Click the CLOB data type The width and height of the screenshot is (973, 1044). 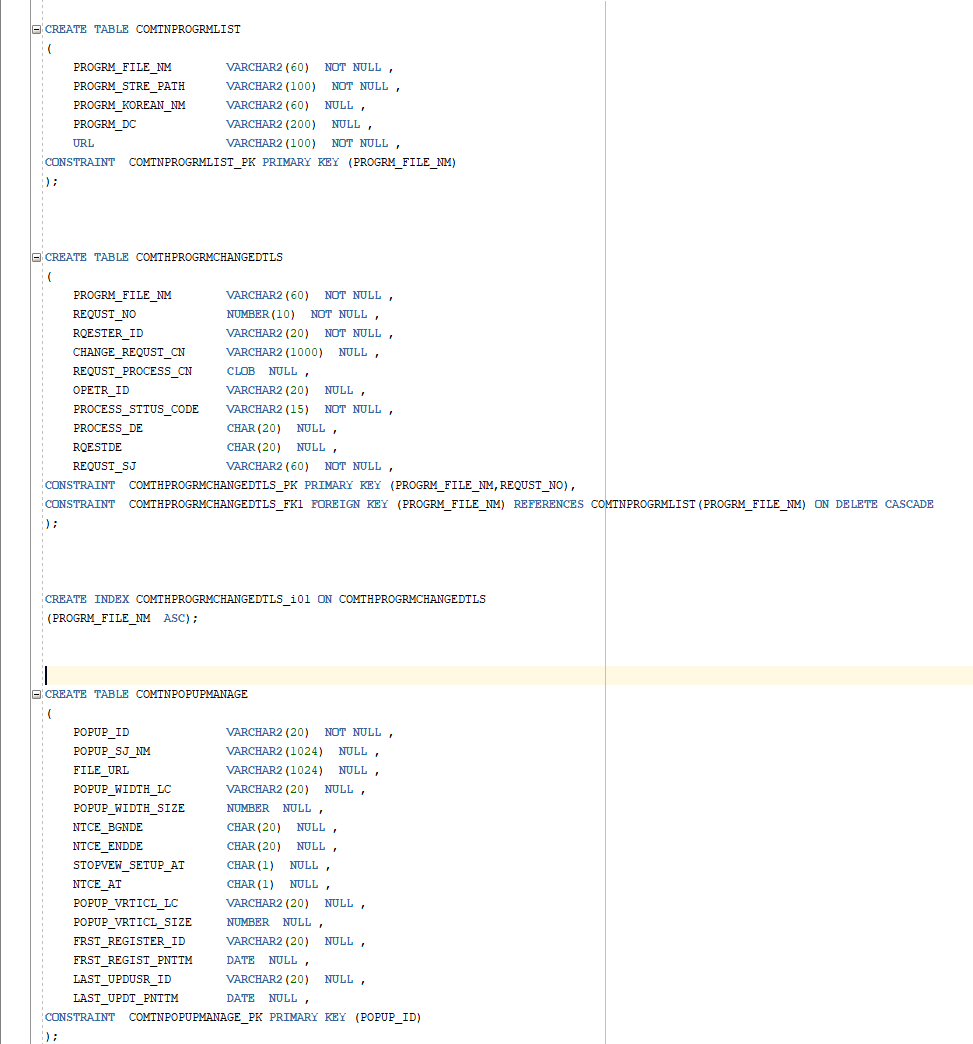(240, 371)
